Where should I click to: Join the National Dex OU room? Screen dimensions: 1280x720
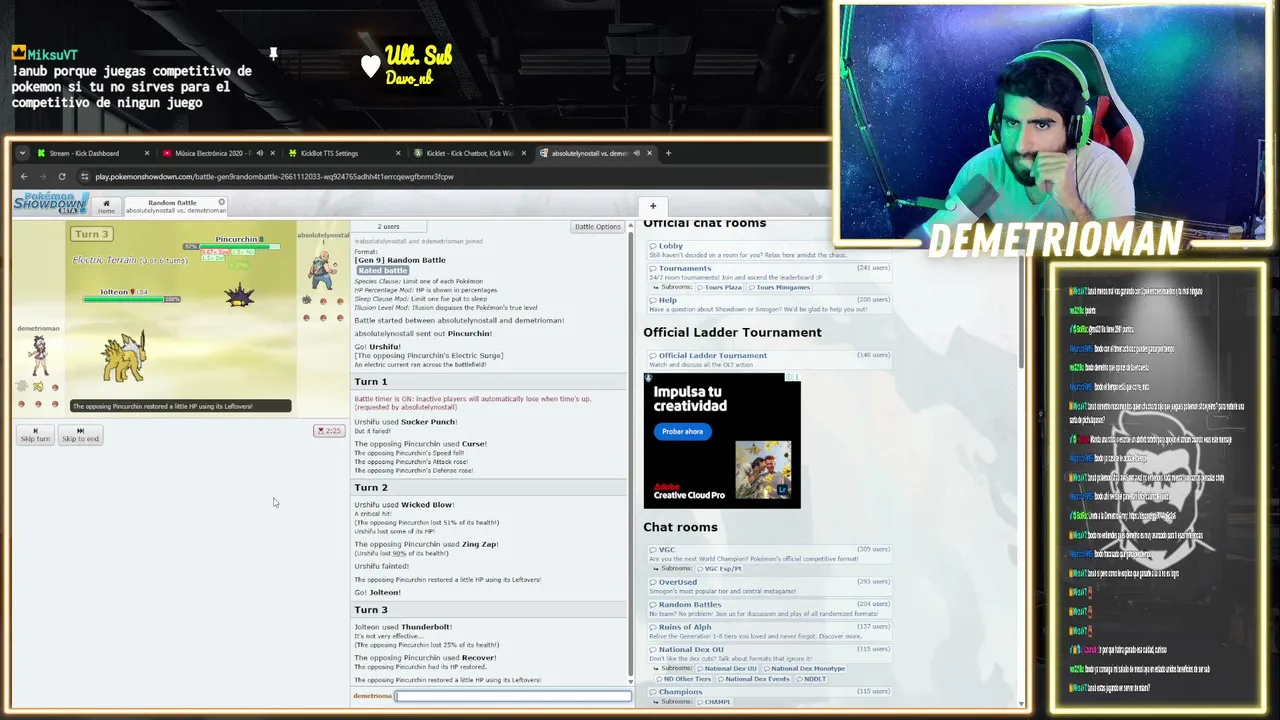tap(769, 654)
